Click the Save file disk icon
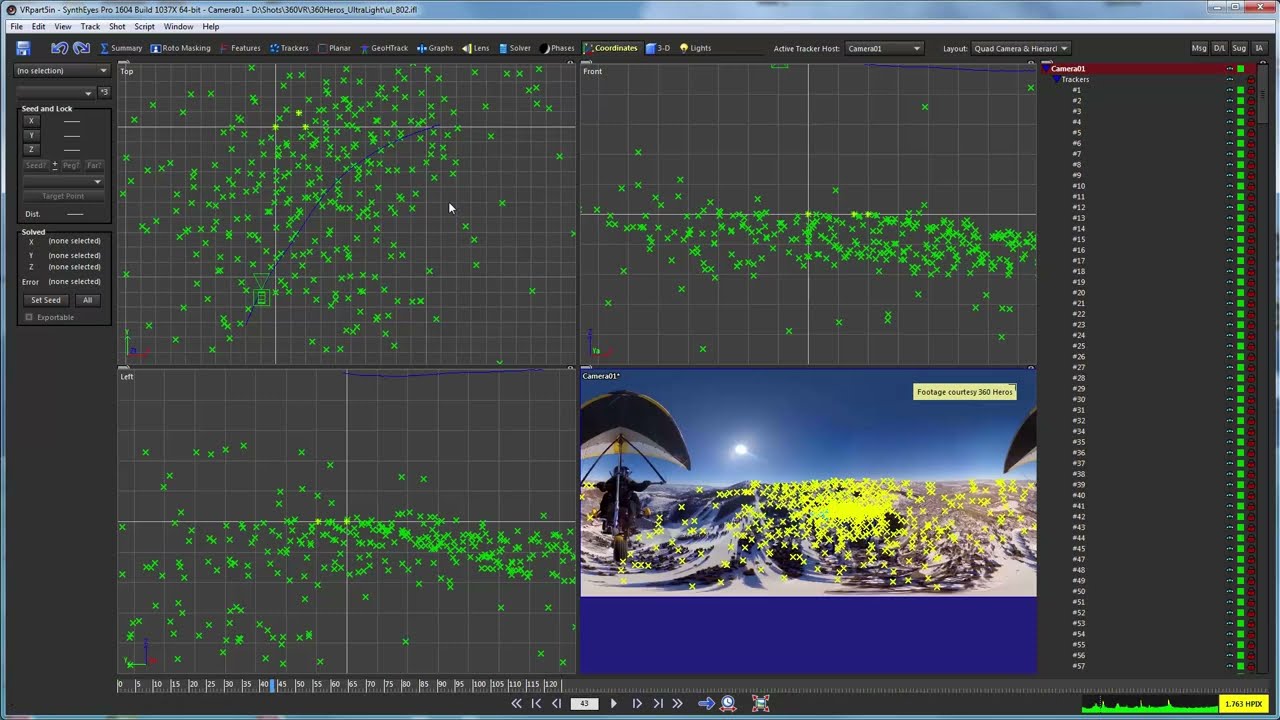 (23, 48)
